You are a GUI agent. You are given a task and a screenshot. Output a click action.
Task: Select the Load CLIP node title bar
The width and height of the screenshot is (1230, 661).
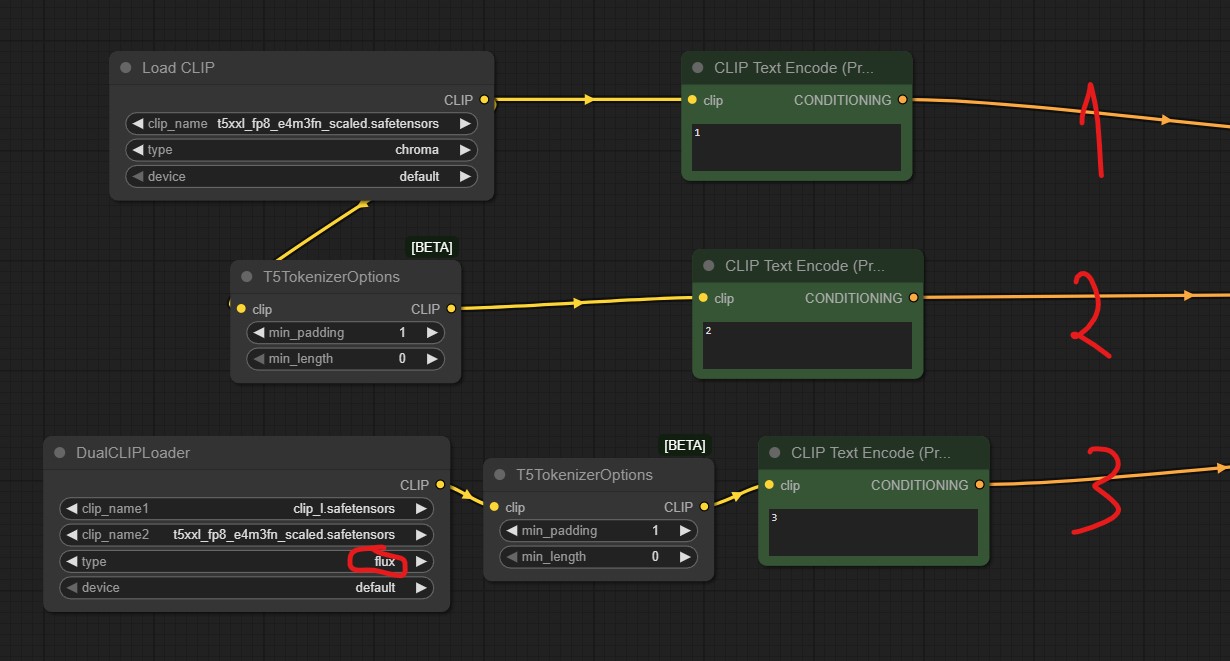(x=301, y=68)
